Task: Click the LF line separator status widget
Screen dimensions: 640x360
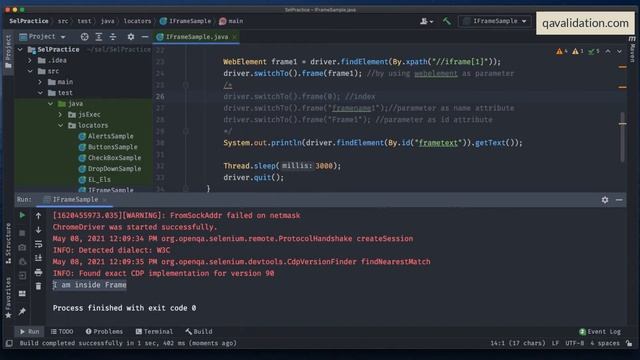Action: point(555,343)
